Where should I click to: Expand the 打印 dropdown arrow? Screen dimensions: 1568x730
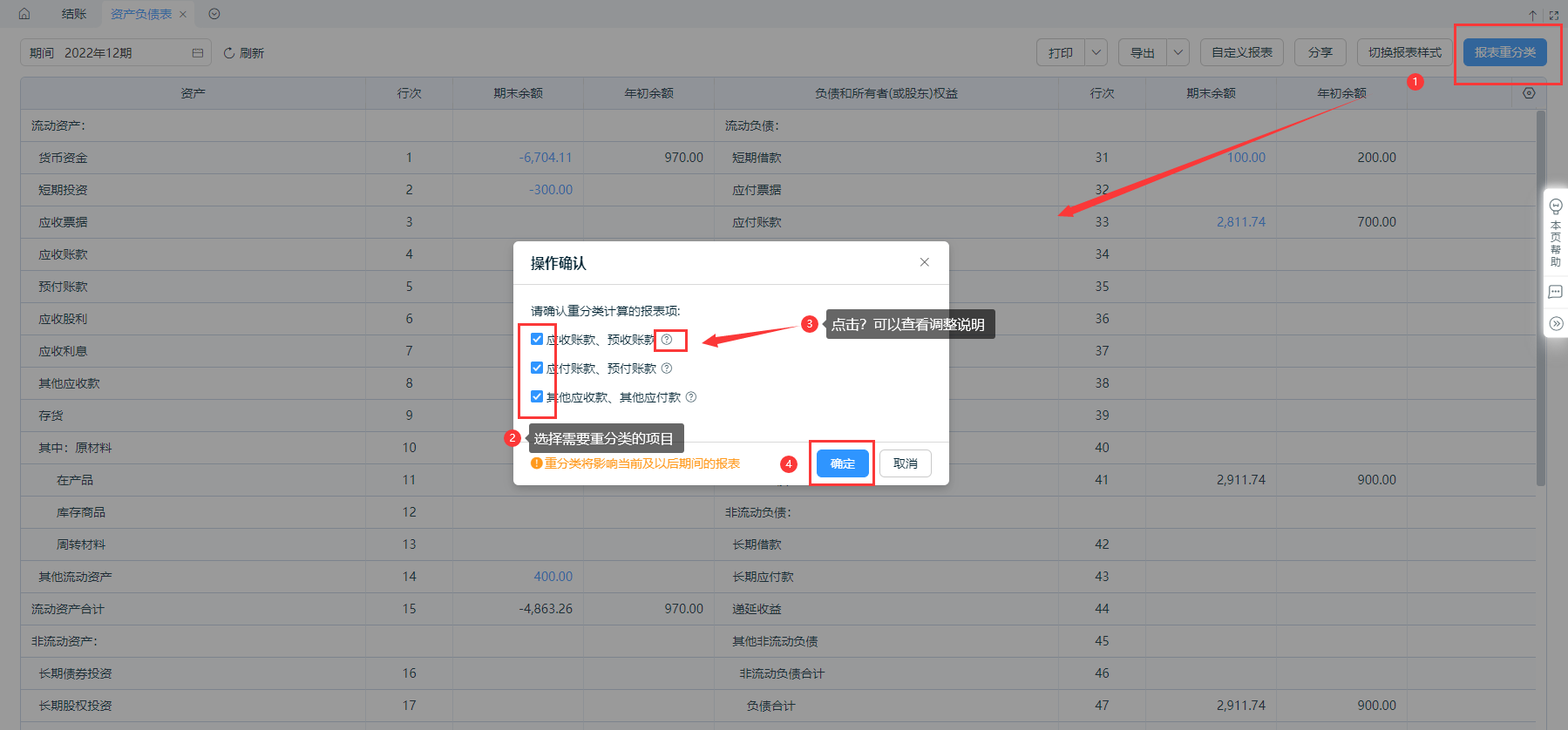[x=1096, y=53]
